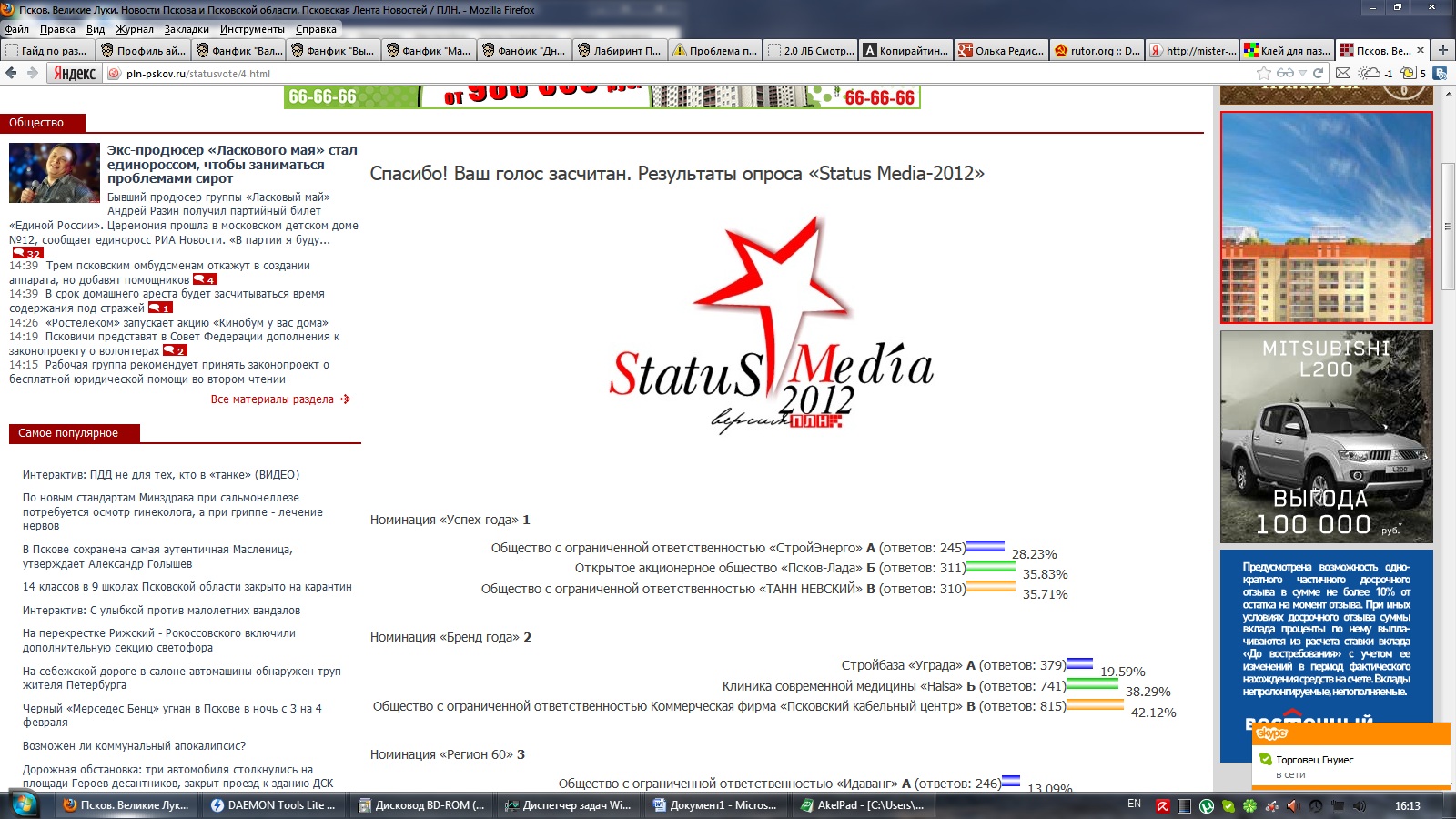
Task: Open reader mode via the glasses icon
Action: (x=1285, y=73)
